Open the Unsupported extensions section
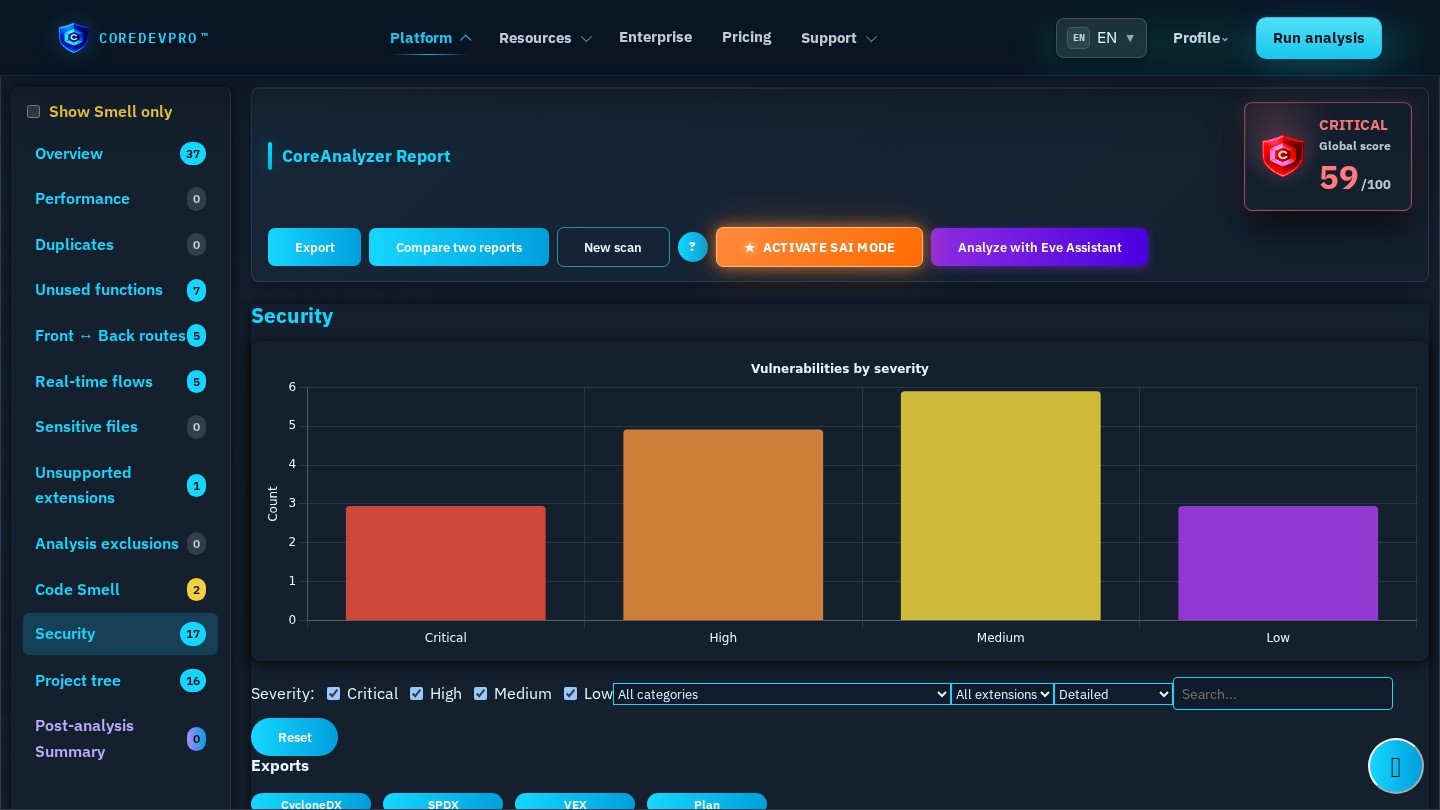The image size is (1440, 810). (x=120, y=485)
